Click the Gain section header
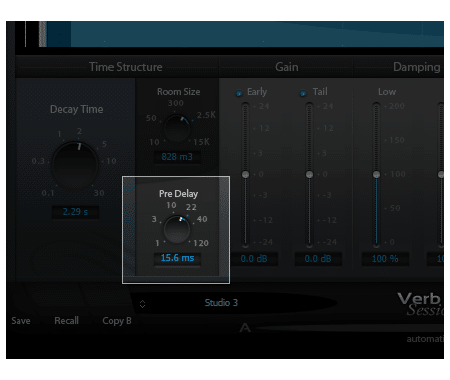Screen dimensions: 450x380 tap(287, 67)
